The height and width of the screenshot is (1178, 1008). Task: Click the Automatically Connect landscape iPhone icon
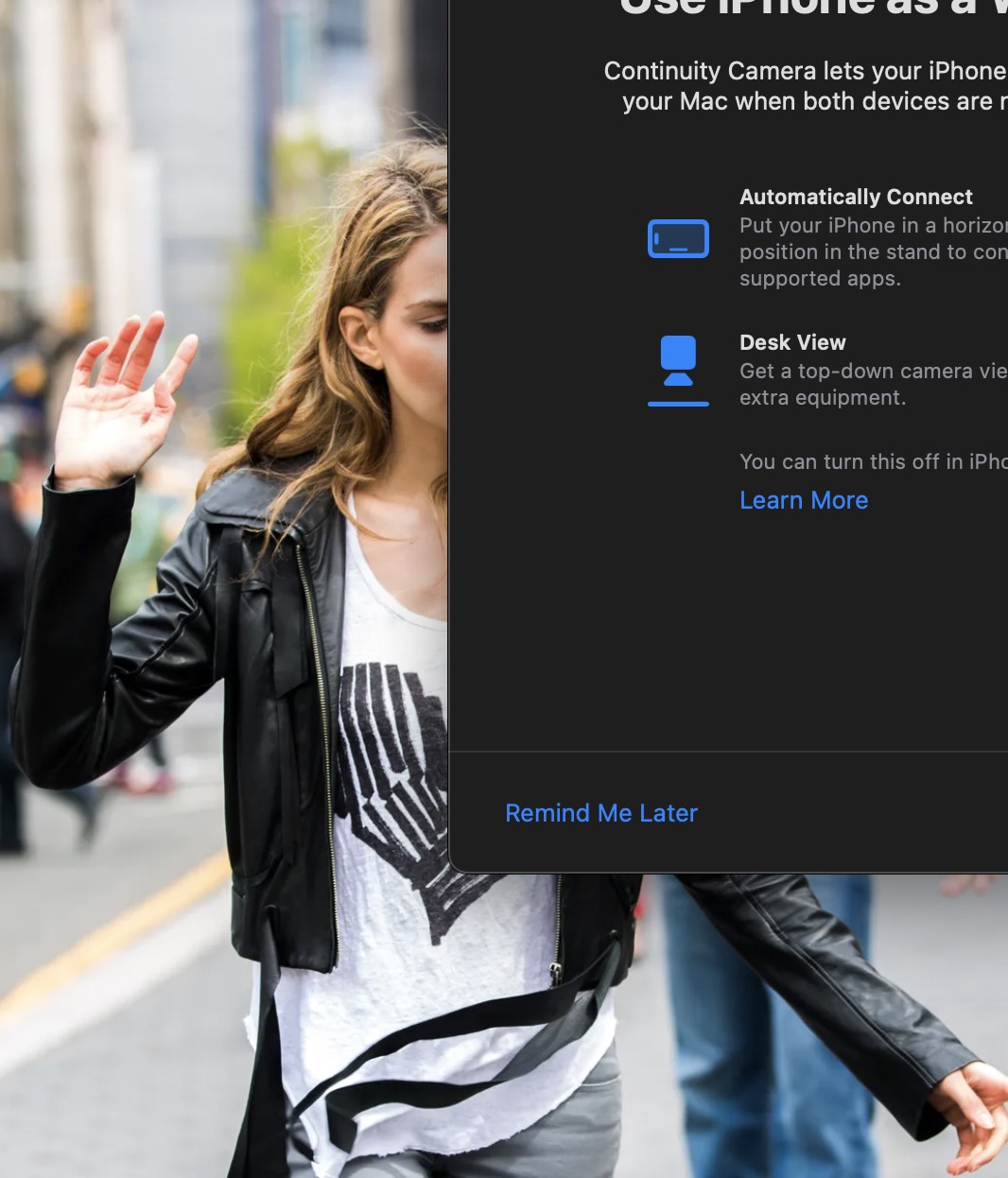[x=678, y=238]
